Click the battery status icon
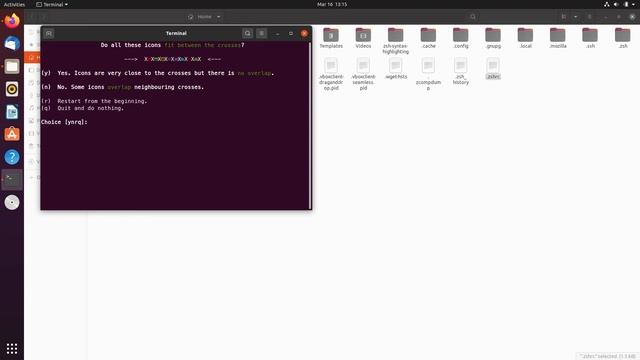Screen dimensions: 640x360 tap(626, 4)
